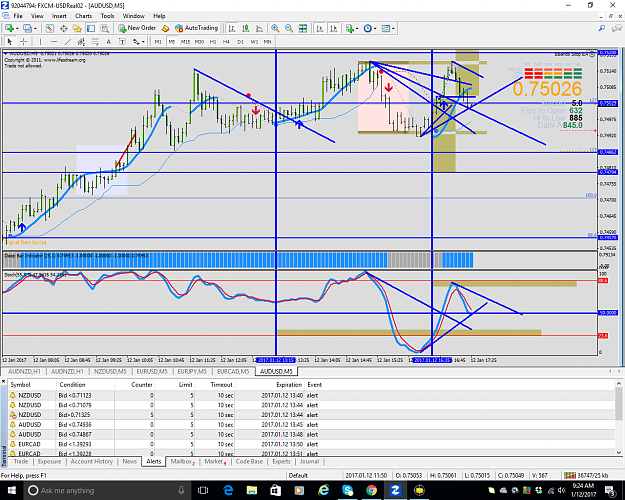Click the Zoom Out magnifier icon

click(x=289, y=28)
